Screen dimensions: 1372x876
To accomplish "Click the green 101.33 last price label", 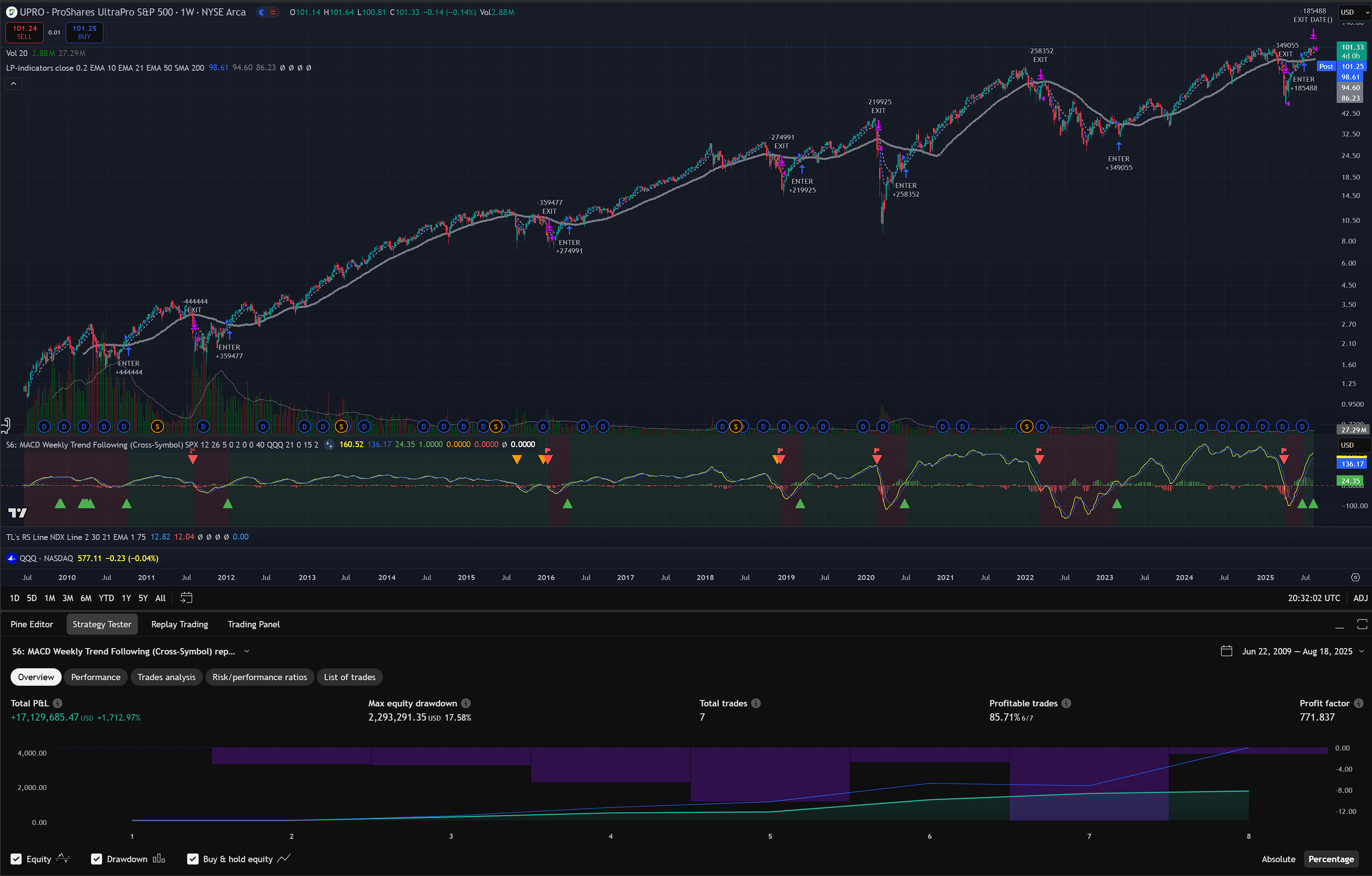I will tap(1351, 51).
